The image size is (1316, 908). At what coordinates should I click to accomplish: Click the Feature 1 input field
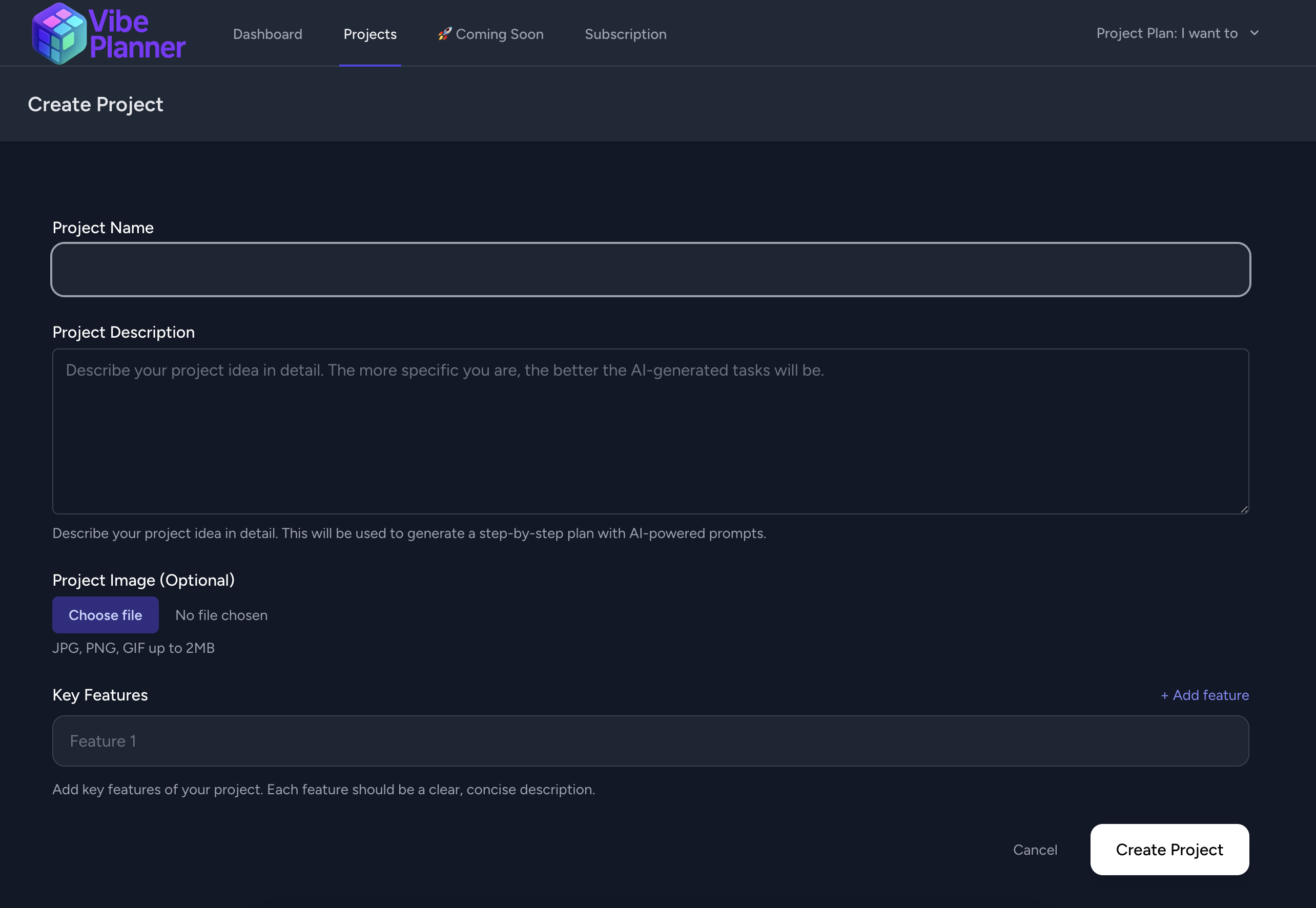(x=650, y=741)
